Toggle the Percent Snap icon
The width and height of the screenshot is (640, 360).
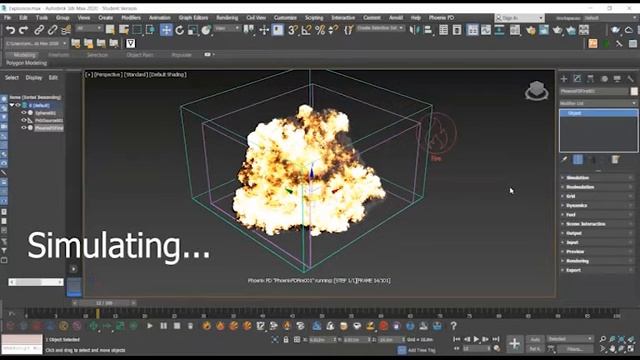pos(320,30)
